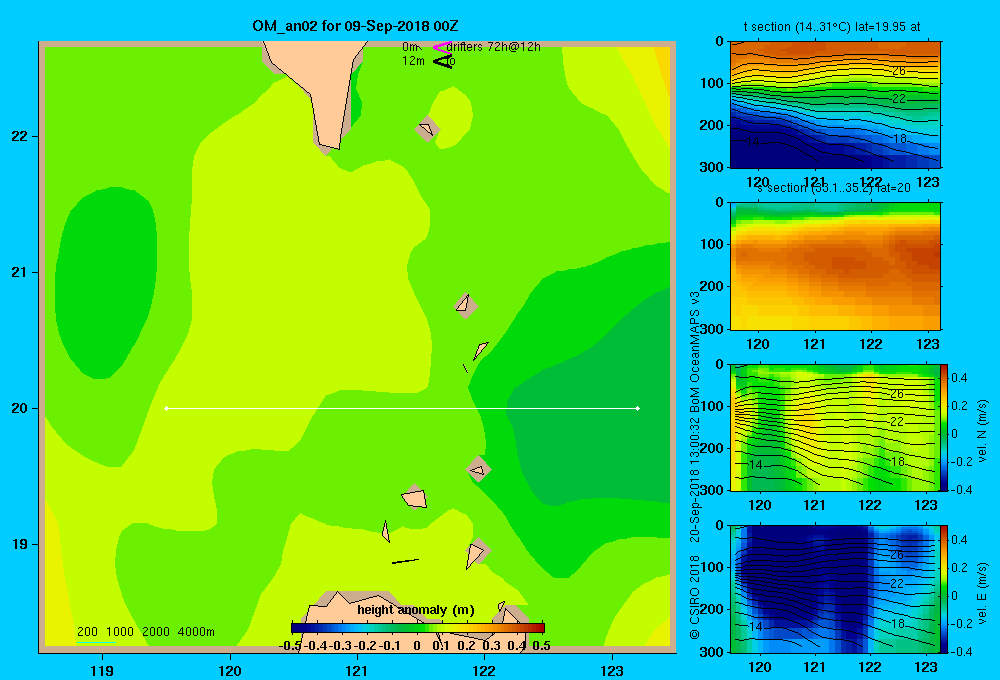Click the '0.2' tick on the vel. E scale

[x=959, y=568]
